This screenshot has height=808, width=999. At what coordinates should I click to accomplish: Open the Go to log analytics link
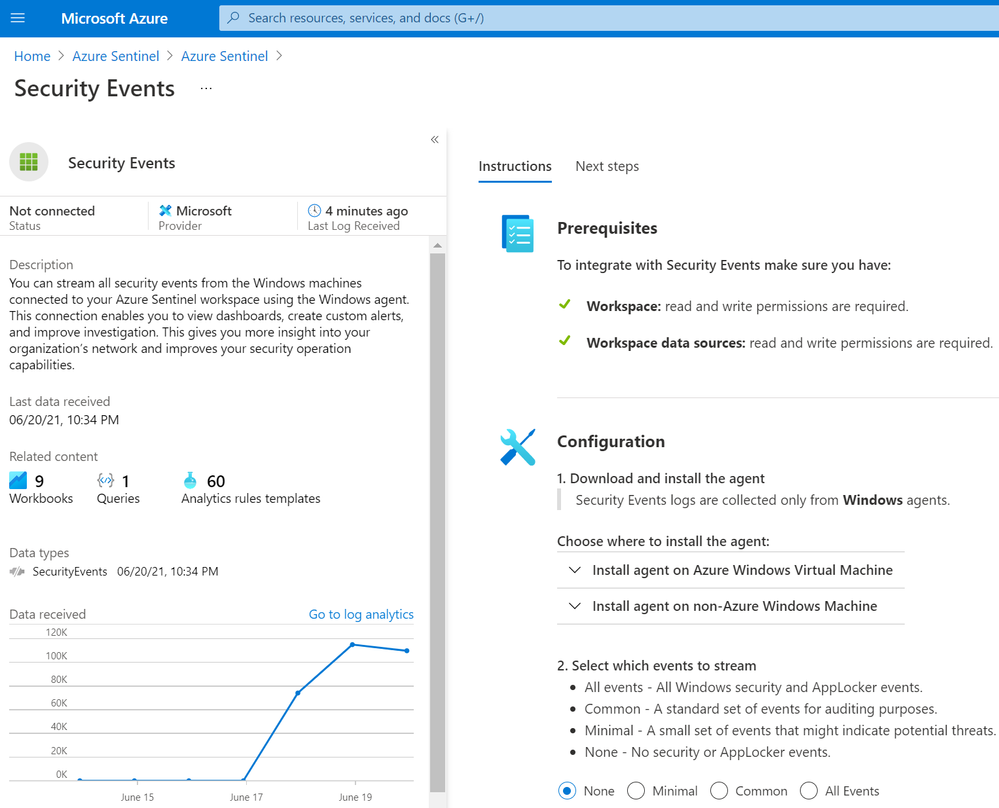pyautogui.click(x=361, y=614)
